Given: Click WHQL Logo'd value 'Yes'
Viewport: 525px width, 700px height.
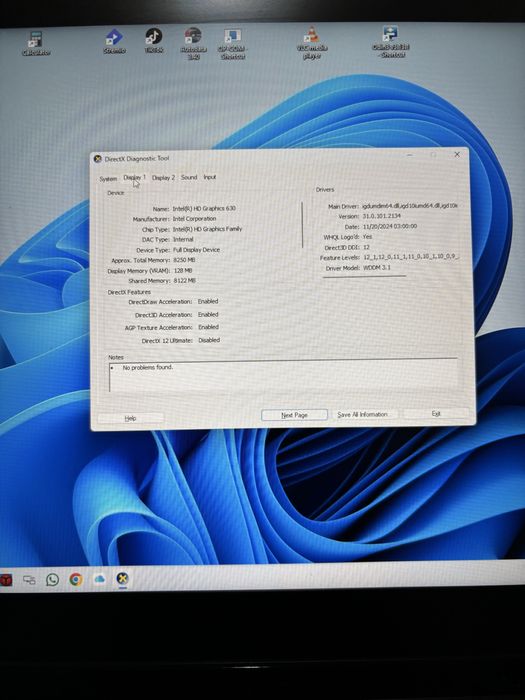Looking at the screenshot, I should (x=367, y=237).
